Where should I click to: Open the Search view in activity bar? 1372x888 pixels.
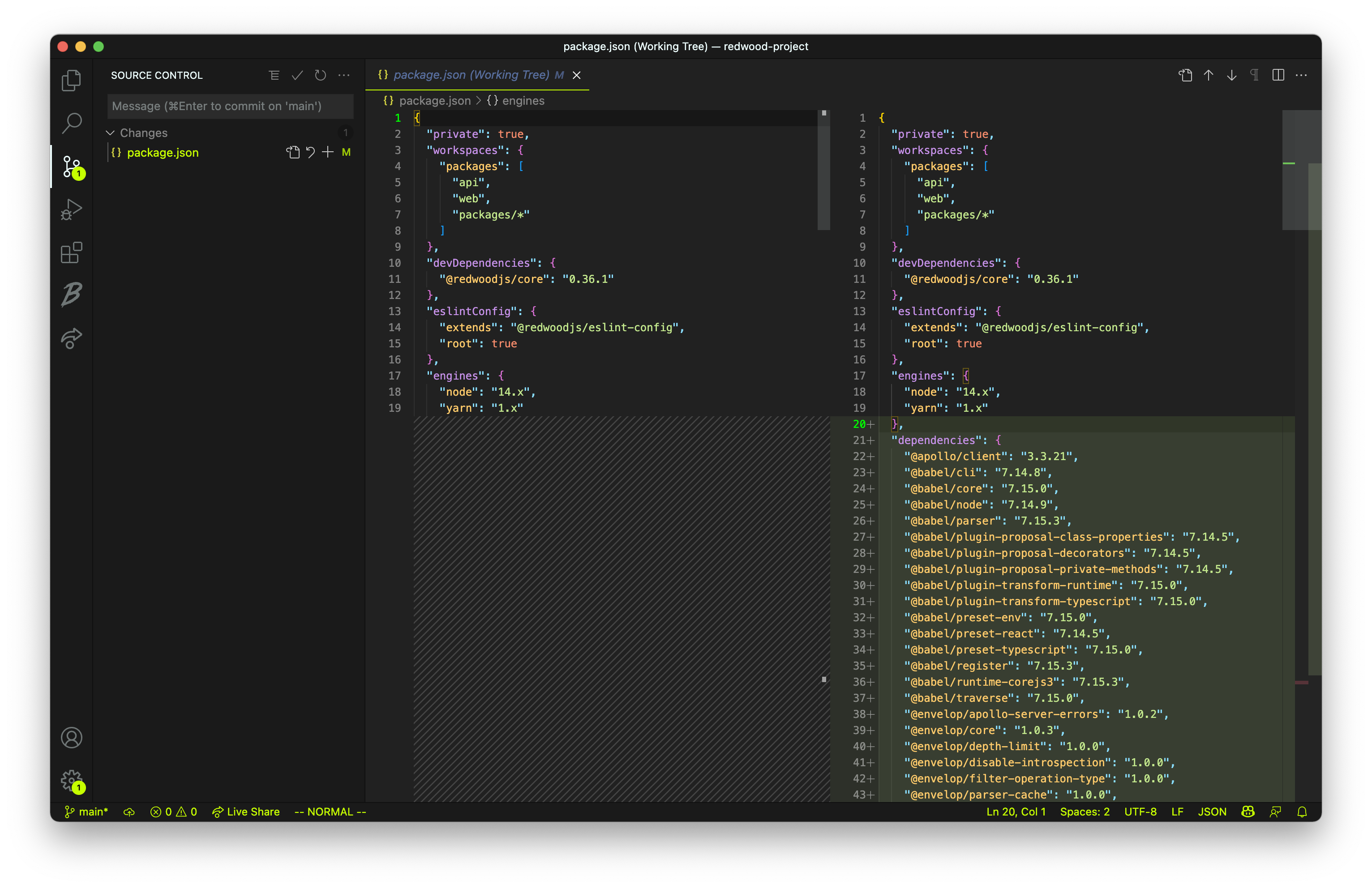72,124
